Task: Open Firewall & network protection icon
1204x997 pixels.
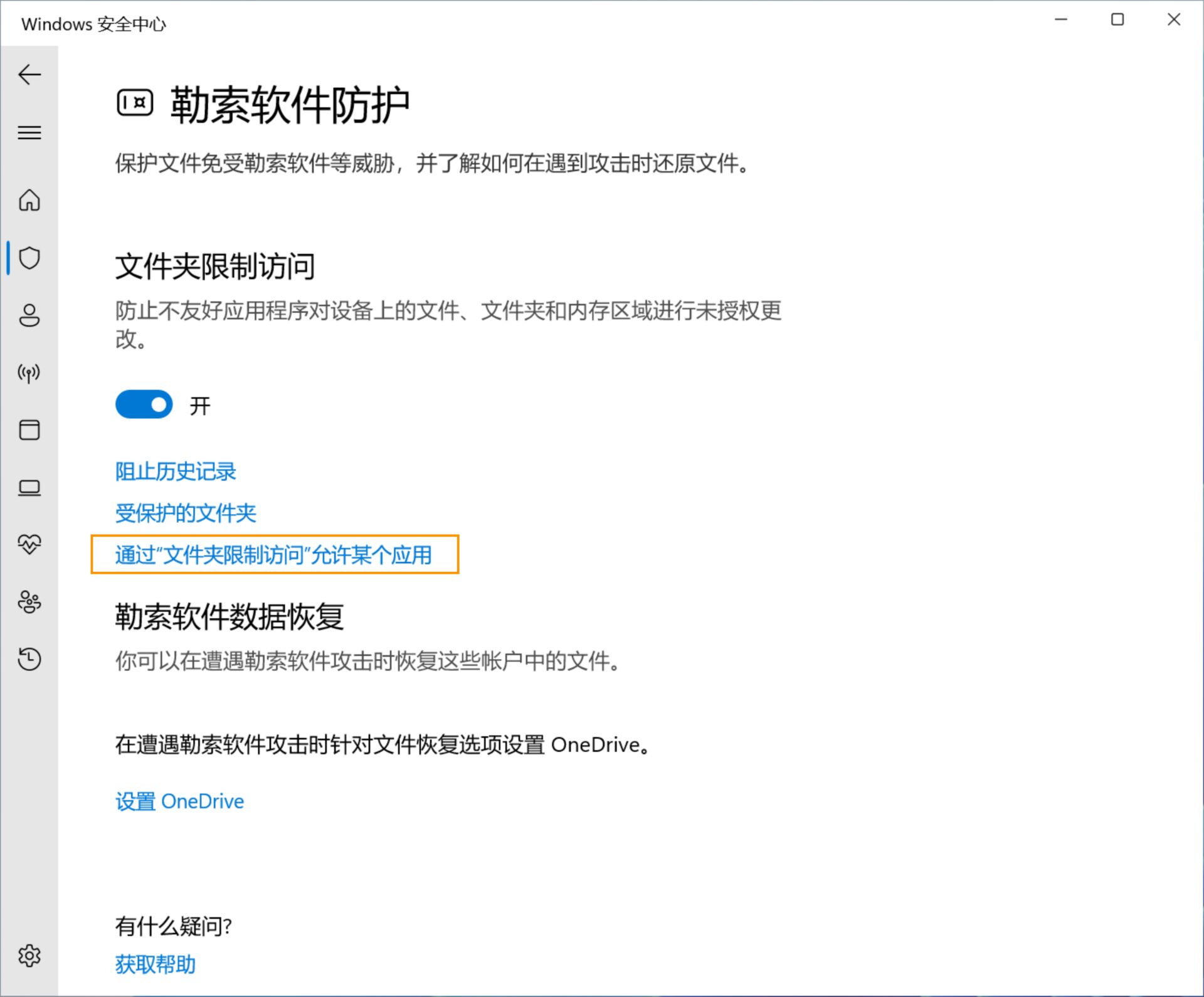Action: pyautogui.click(x=29, y=373)
